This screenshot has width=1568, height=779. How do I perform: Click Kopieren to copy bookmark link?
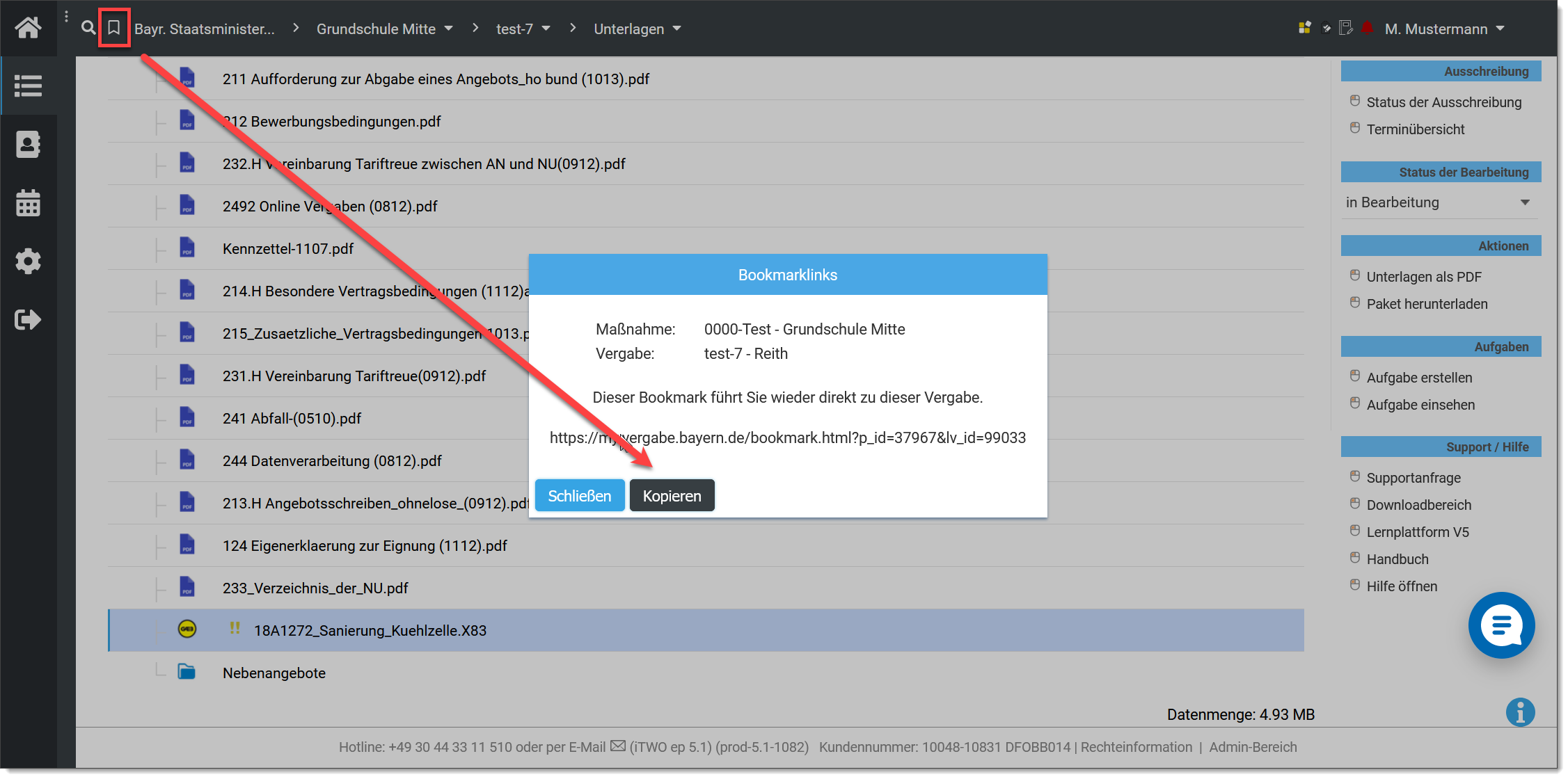(672, 495)
